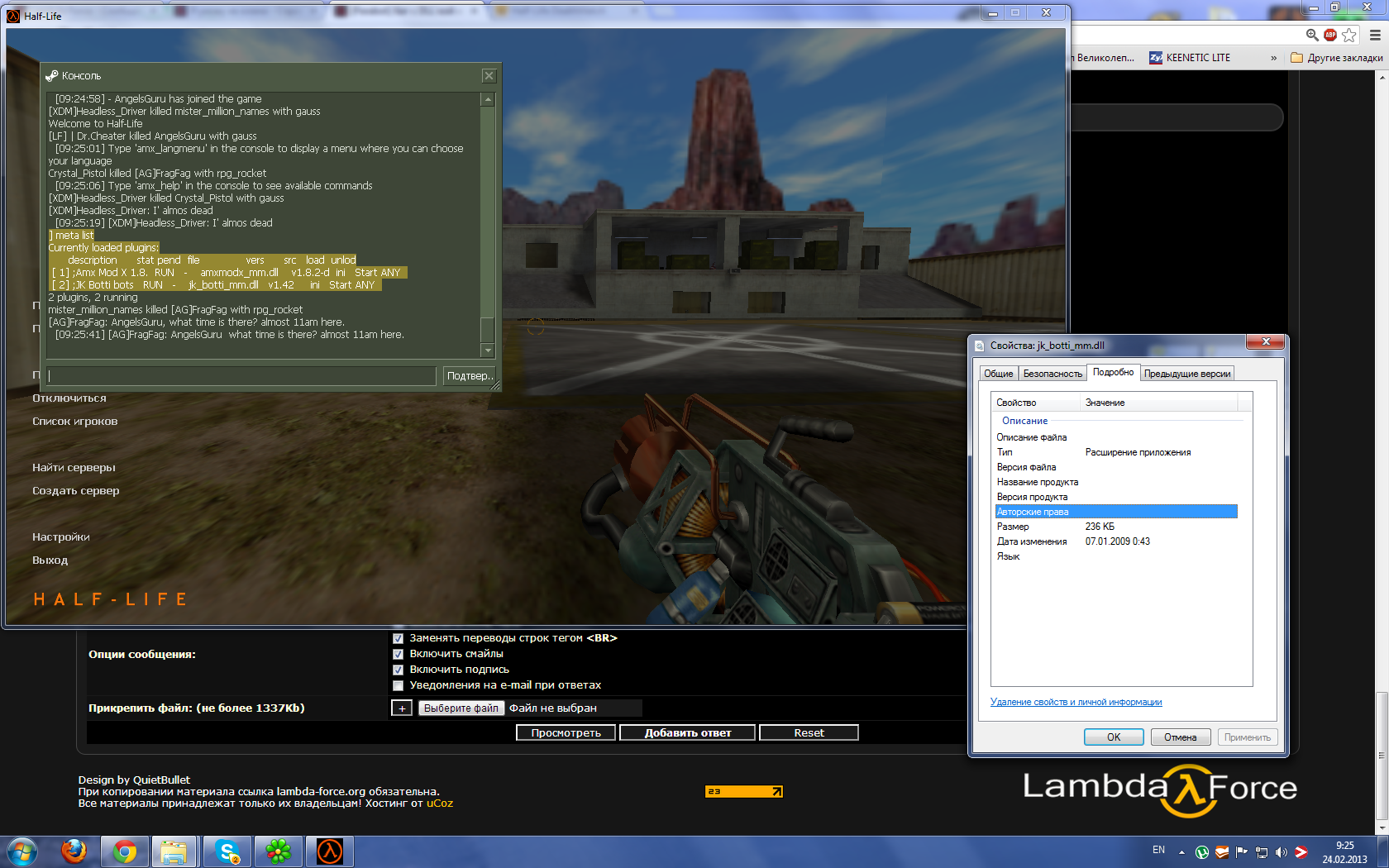The image size is (1389, 868).
Task: Toggle Включить подпись checkbox
Action: [399, 670]
